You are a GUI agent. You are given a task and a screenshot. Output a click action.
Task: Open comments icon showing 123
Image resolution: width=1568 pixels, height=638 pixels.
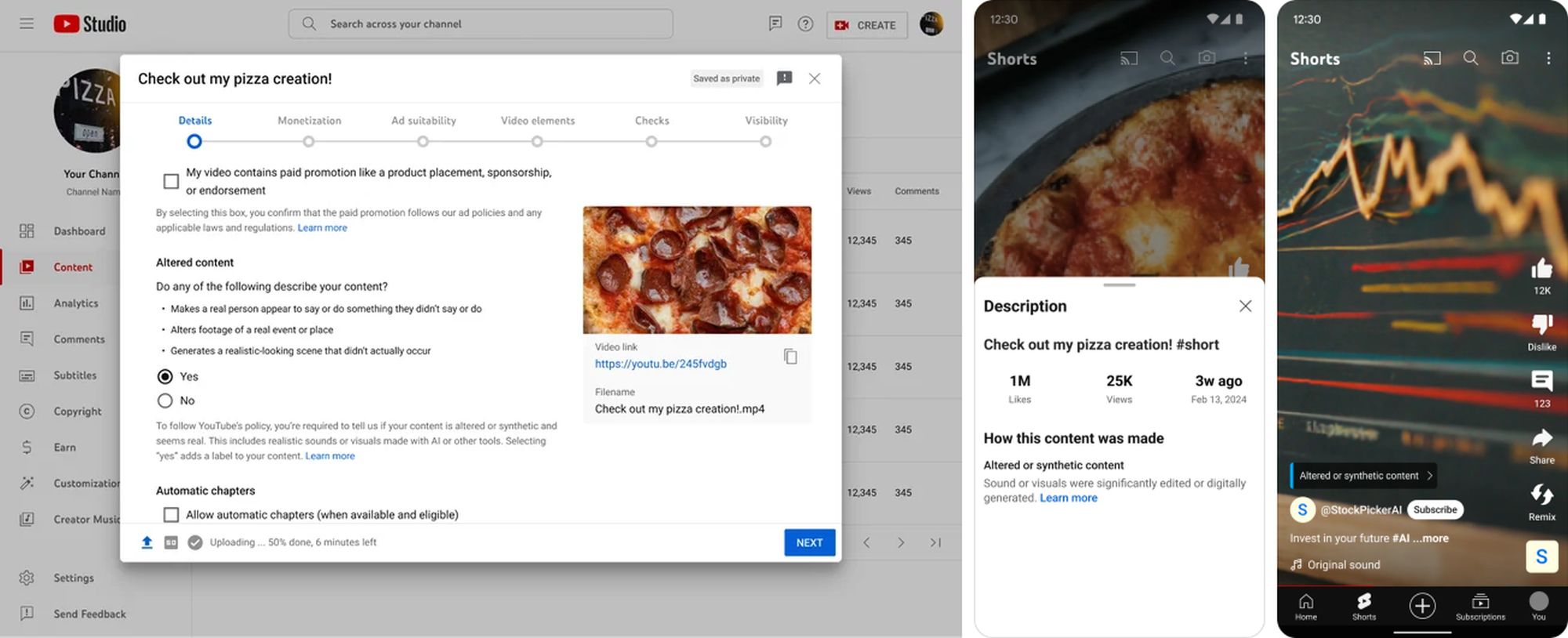tap(1541, 381)
